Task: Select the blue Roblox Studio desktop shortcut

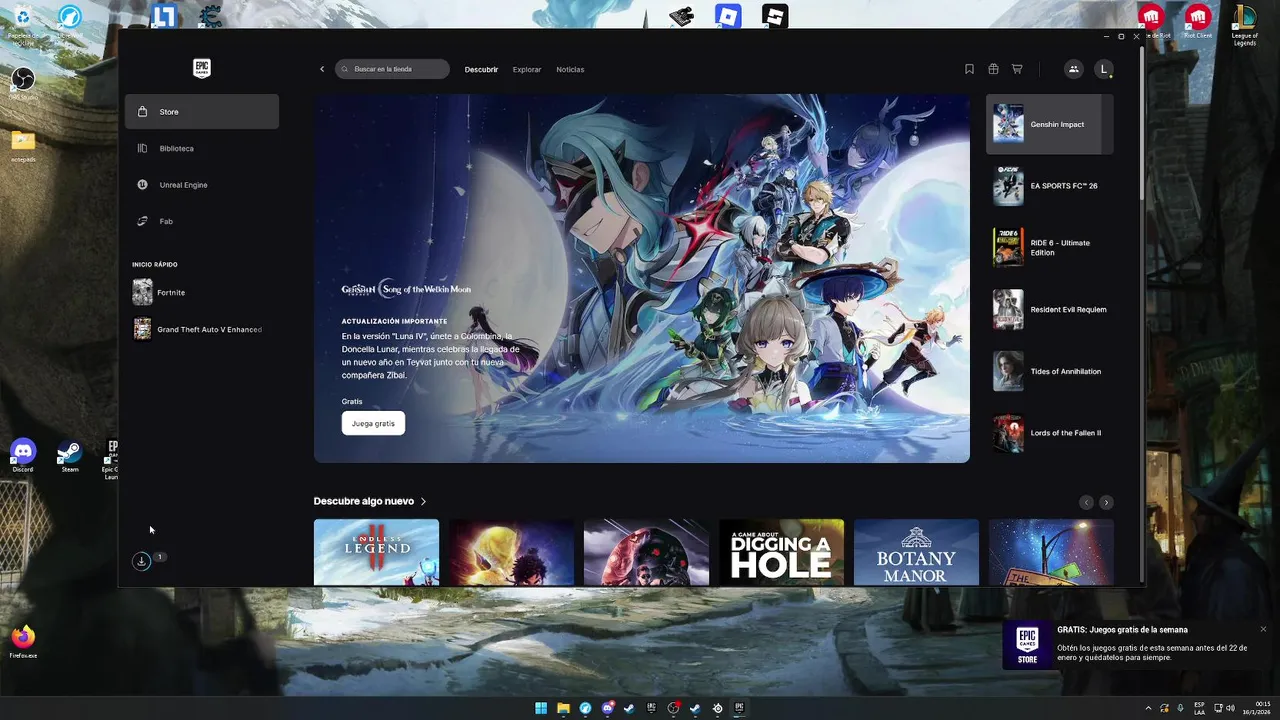Action: click(728, 16)
